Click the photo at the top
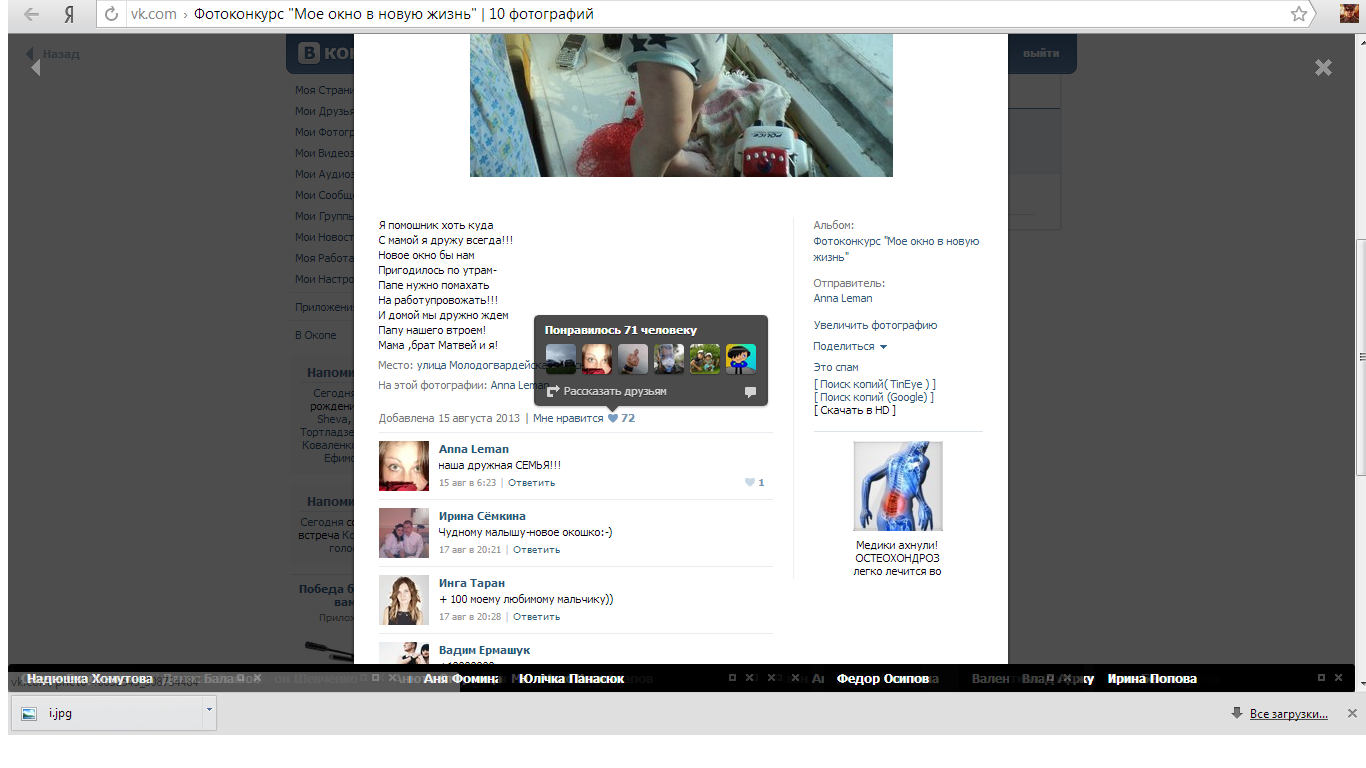Screen dimensions: 1366x768 [x=681, y=105]
